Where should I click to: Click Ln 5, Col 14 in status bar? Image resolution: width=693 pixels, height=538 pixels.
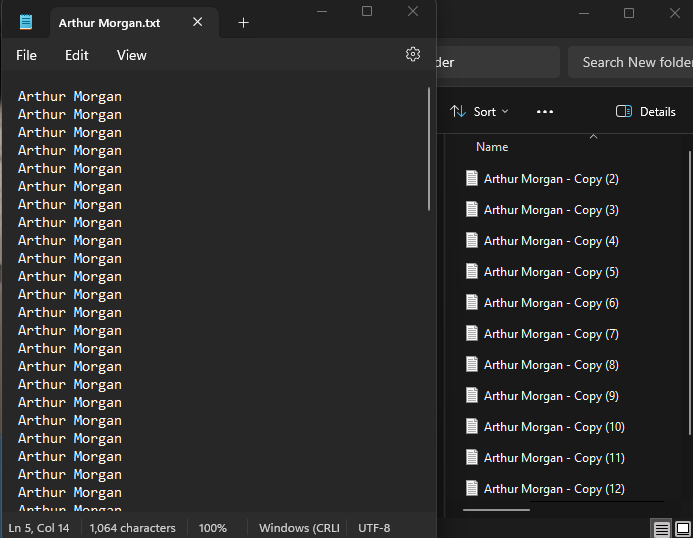[39, 528]
